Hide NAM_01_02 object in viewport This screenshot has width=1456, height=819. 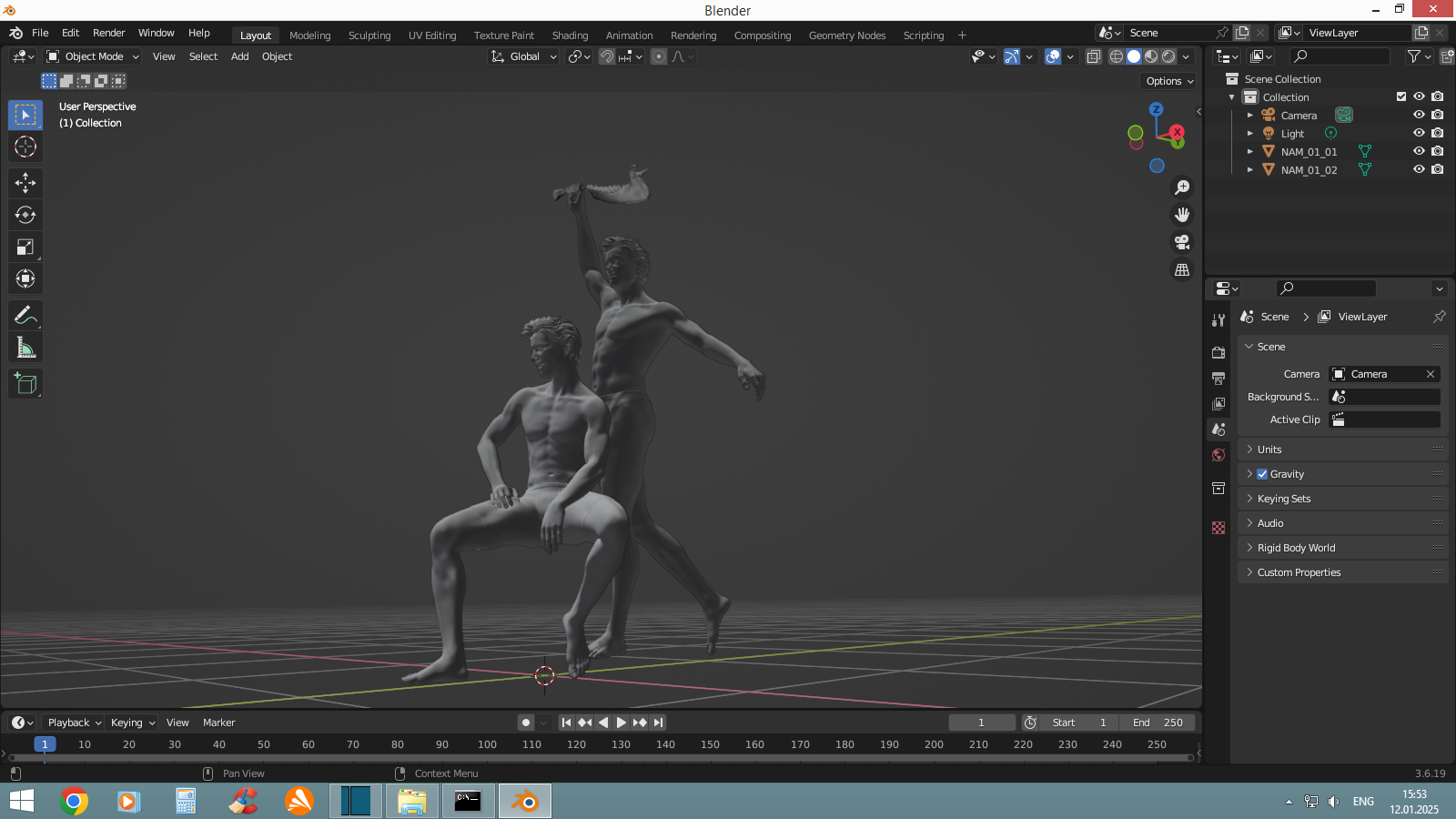tap(1419, 170)
